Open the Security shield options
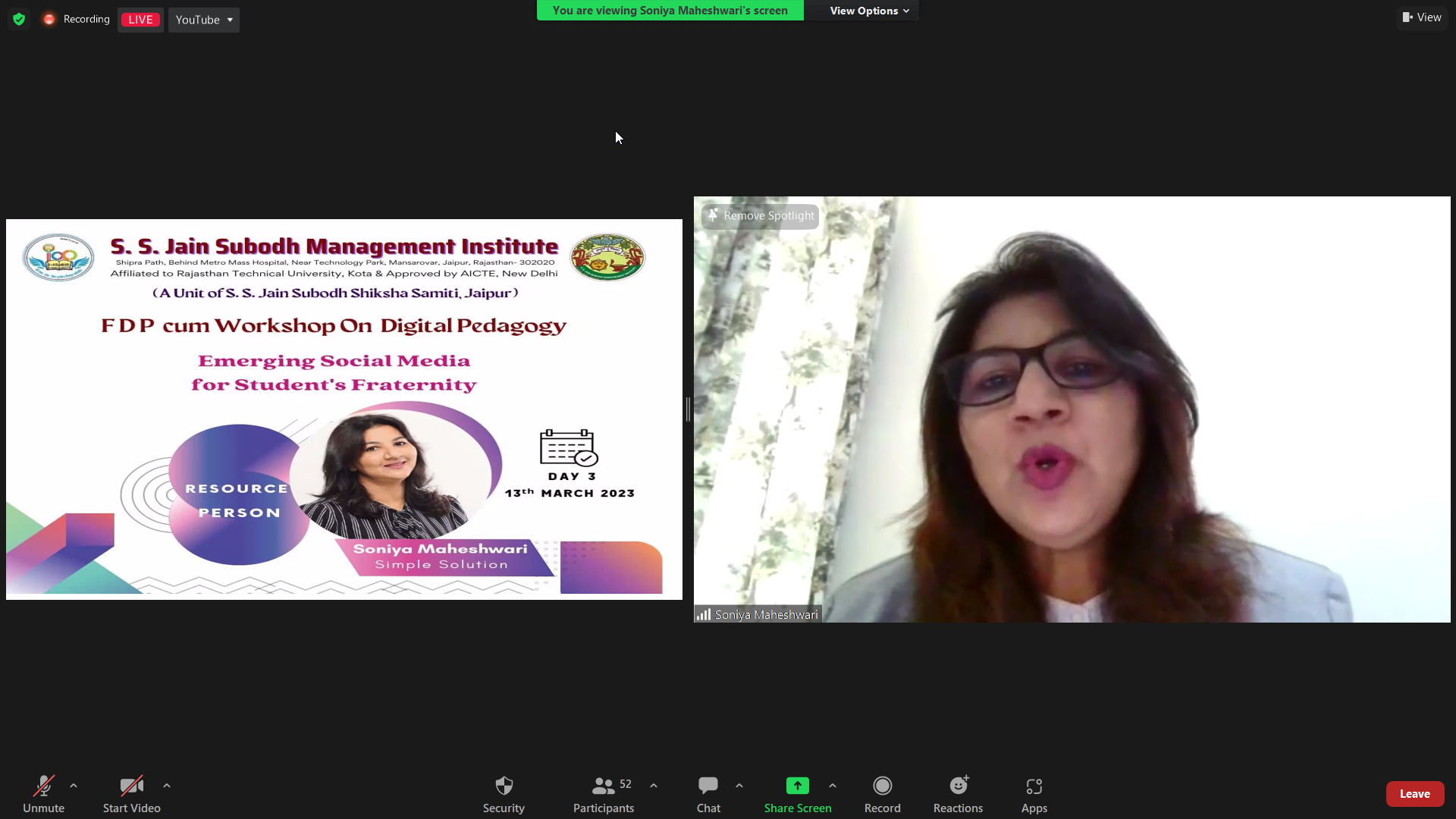1456x819 pixels. [504, 786]
